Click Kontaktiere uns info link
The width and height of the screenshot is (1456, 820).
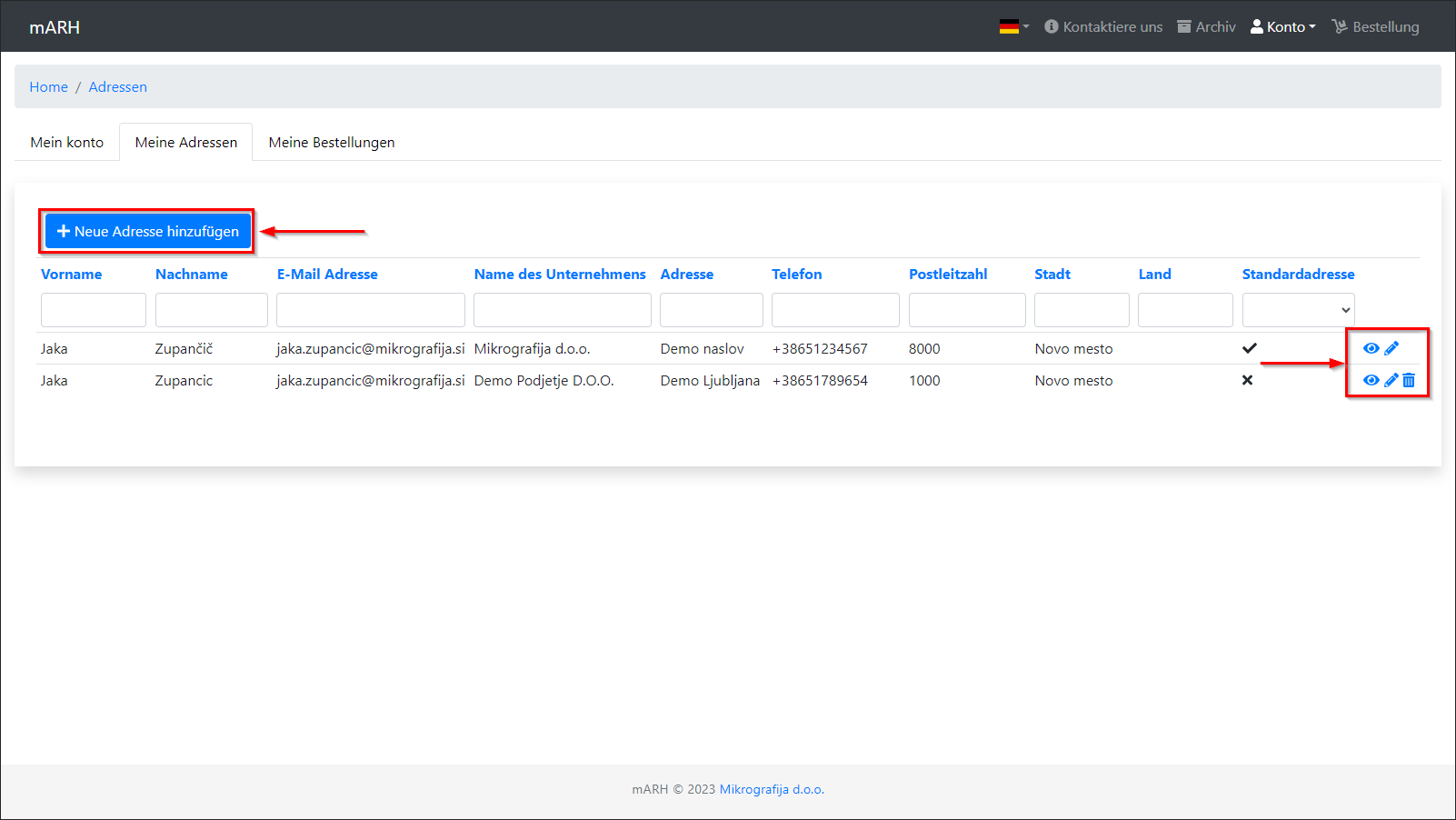[x=1103, y=27]
